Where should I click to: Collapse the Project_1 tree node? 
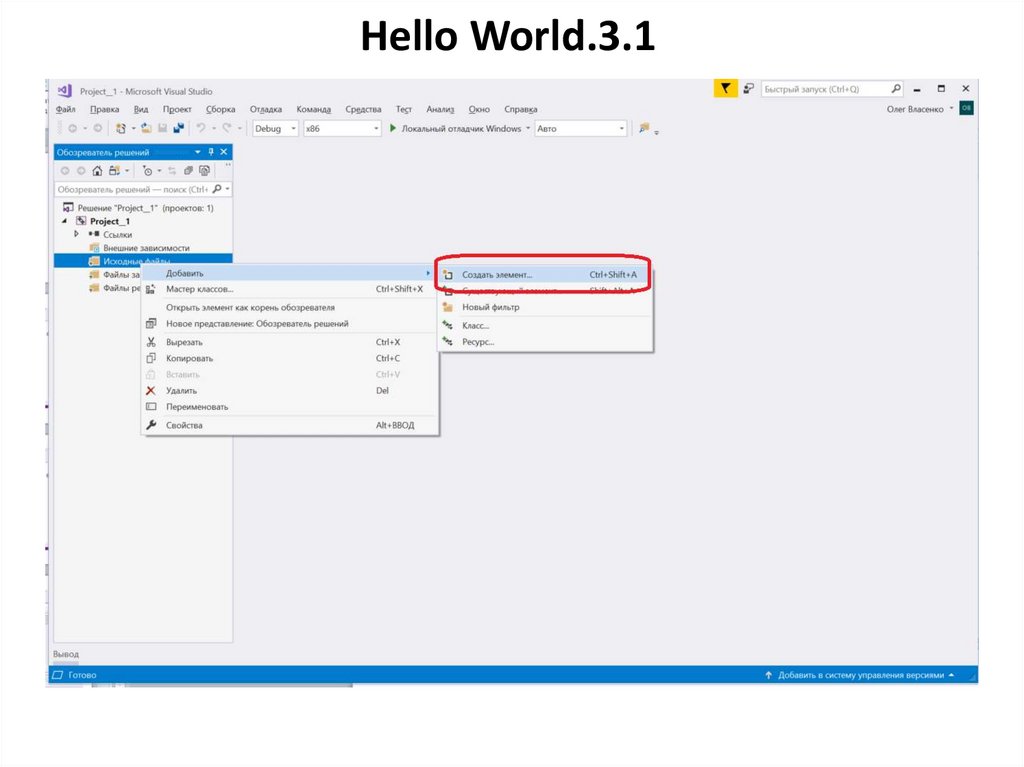(64, 221)
